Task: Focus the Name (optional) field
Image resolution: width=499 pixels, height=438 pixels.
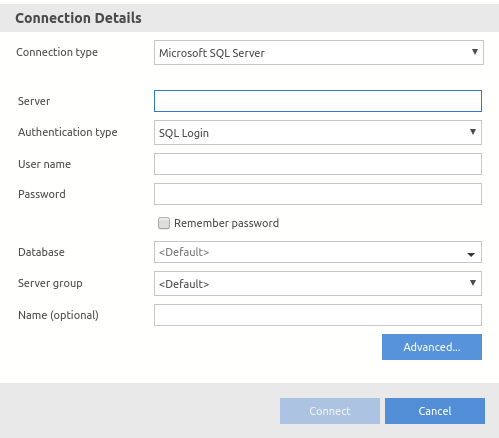Action: [318, 315]
